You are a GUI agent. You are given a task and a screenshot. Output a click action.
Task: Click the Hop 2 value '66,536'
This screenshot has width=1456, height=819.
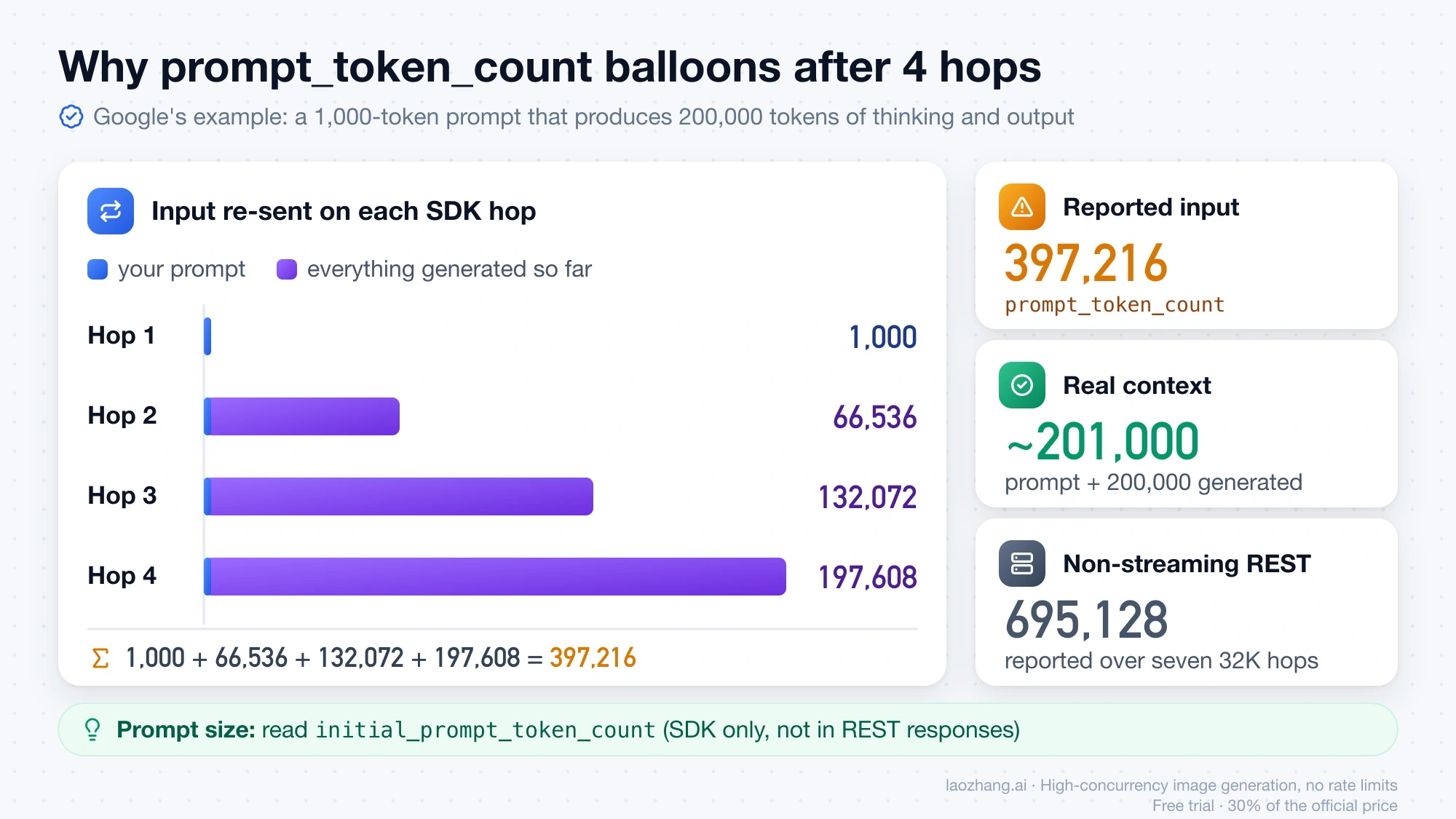(874, 417)
